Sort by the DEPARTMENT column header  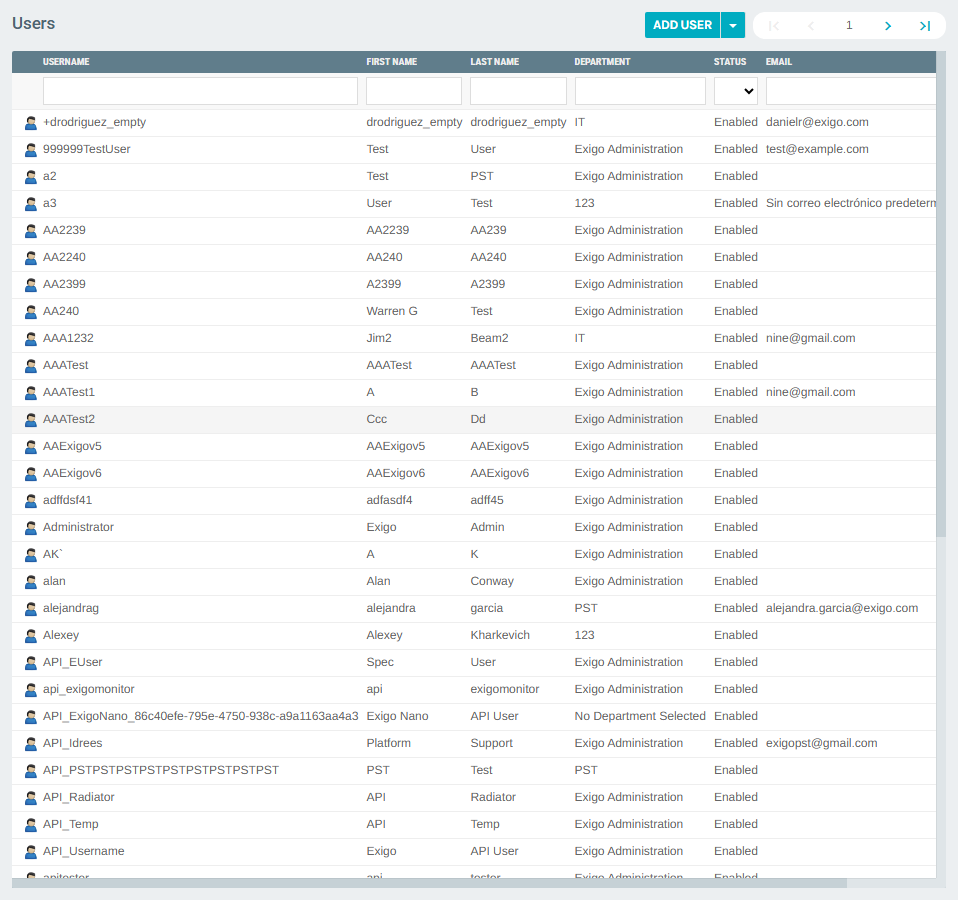point(602,61)
